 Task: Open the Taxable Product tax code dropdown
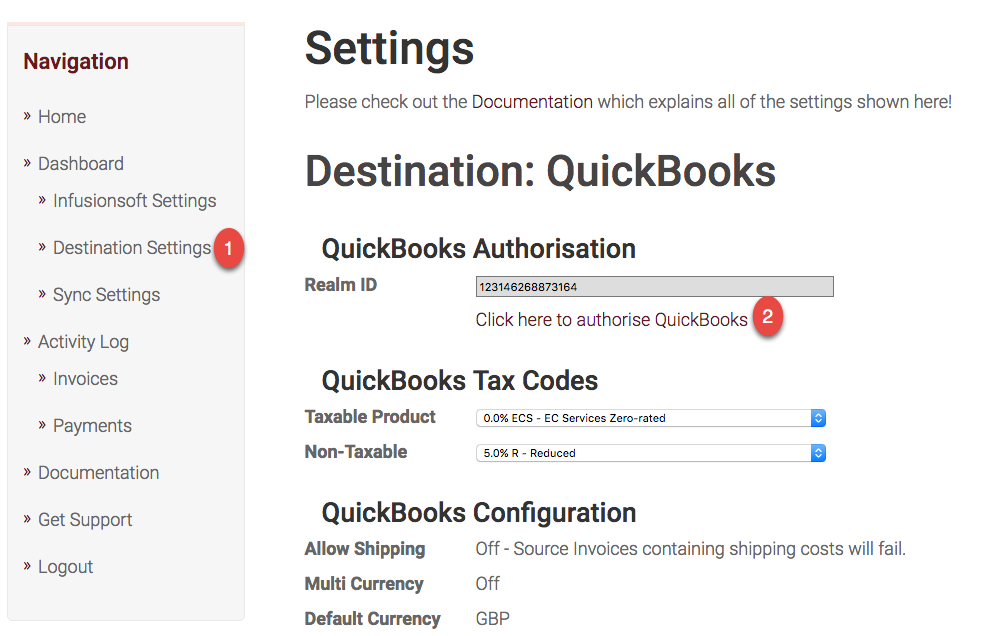pos(651,418)
